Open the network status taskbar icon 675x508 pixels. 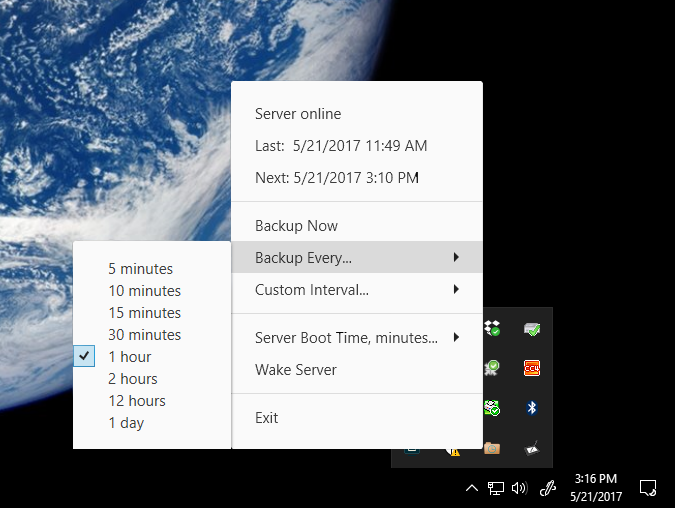495,489
